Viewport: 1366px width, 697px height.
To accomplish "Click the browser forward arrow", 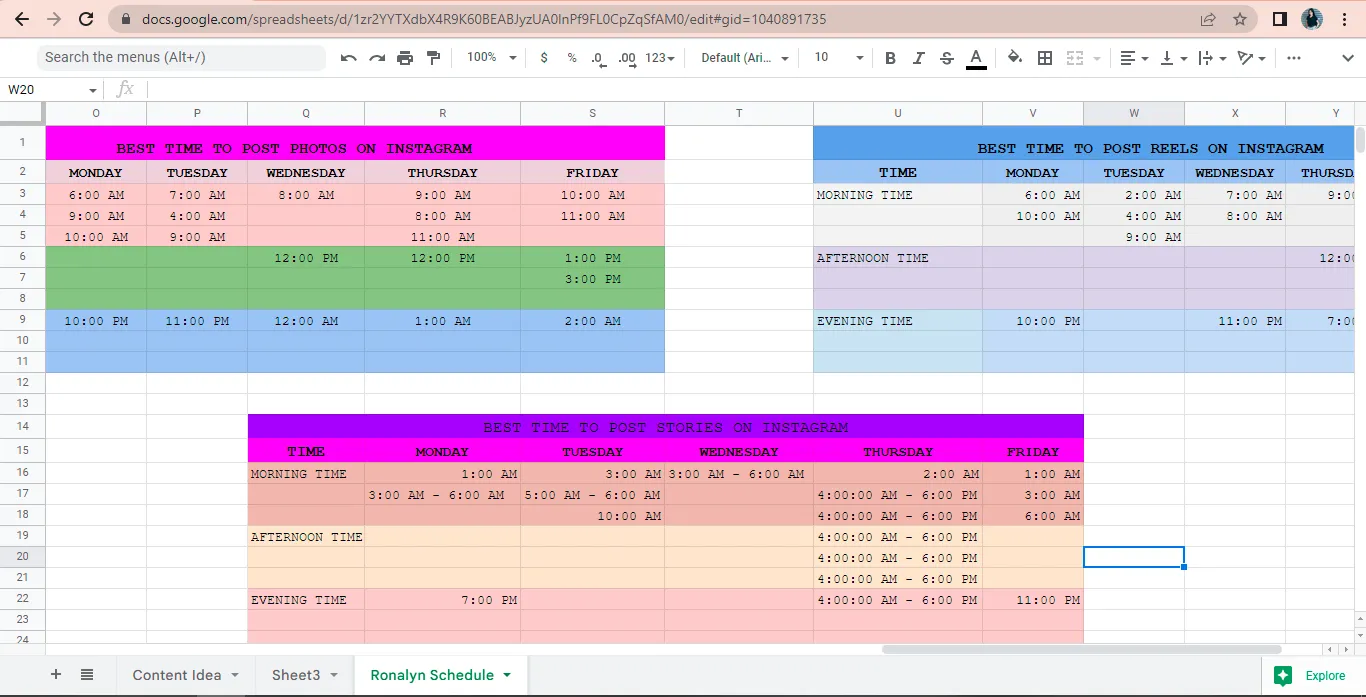I will click(55, 19).
